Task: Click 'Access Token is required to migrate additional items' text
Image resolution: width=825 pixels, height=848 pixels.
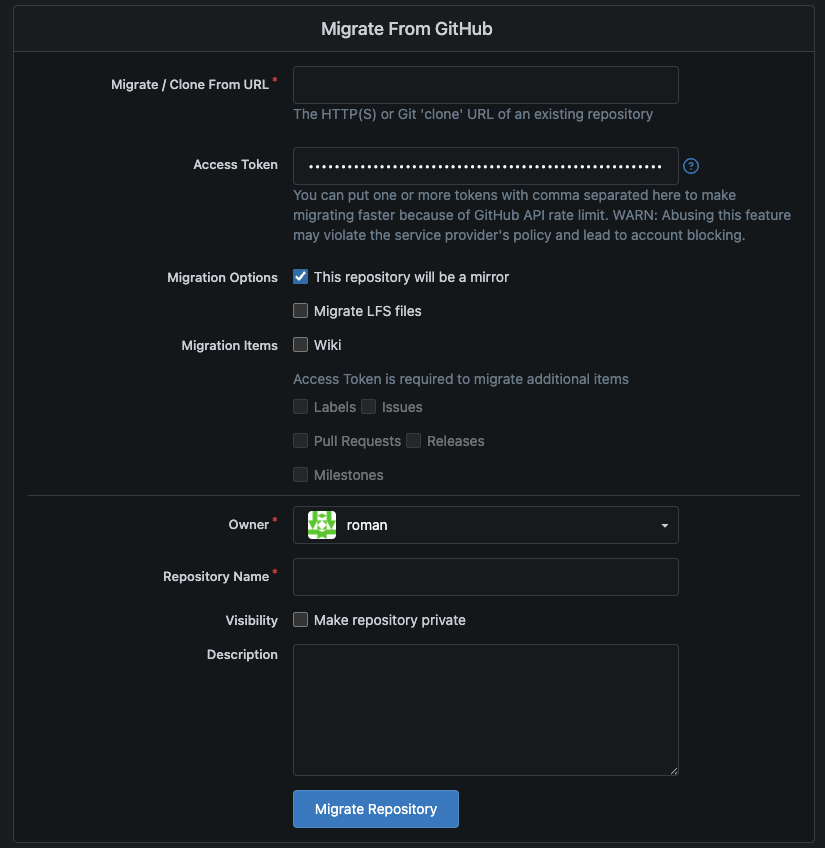Action: click(461, 379)
